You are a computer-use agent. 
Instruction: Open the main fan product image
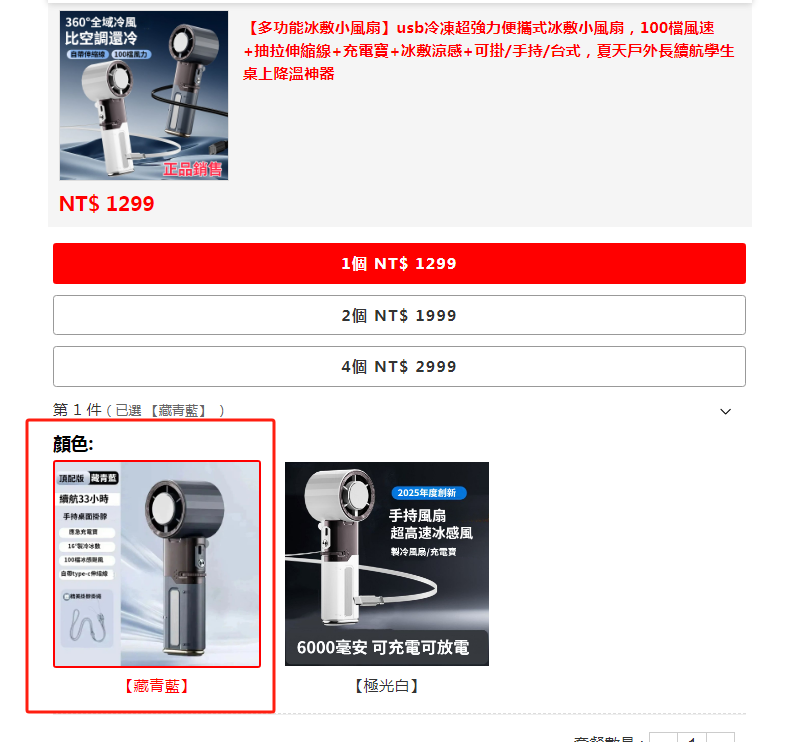click(x=144, y=96)
